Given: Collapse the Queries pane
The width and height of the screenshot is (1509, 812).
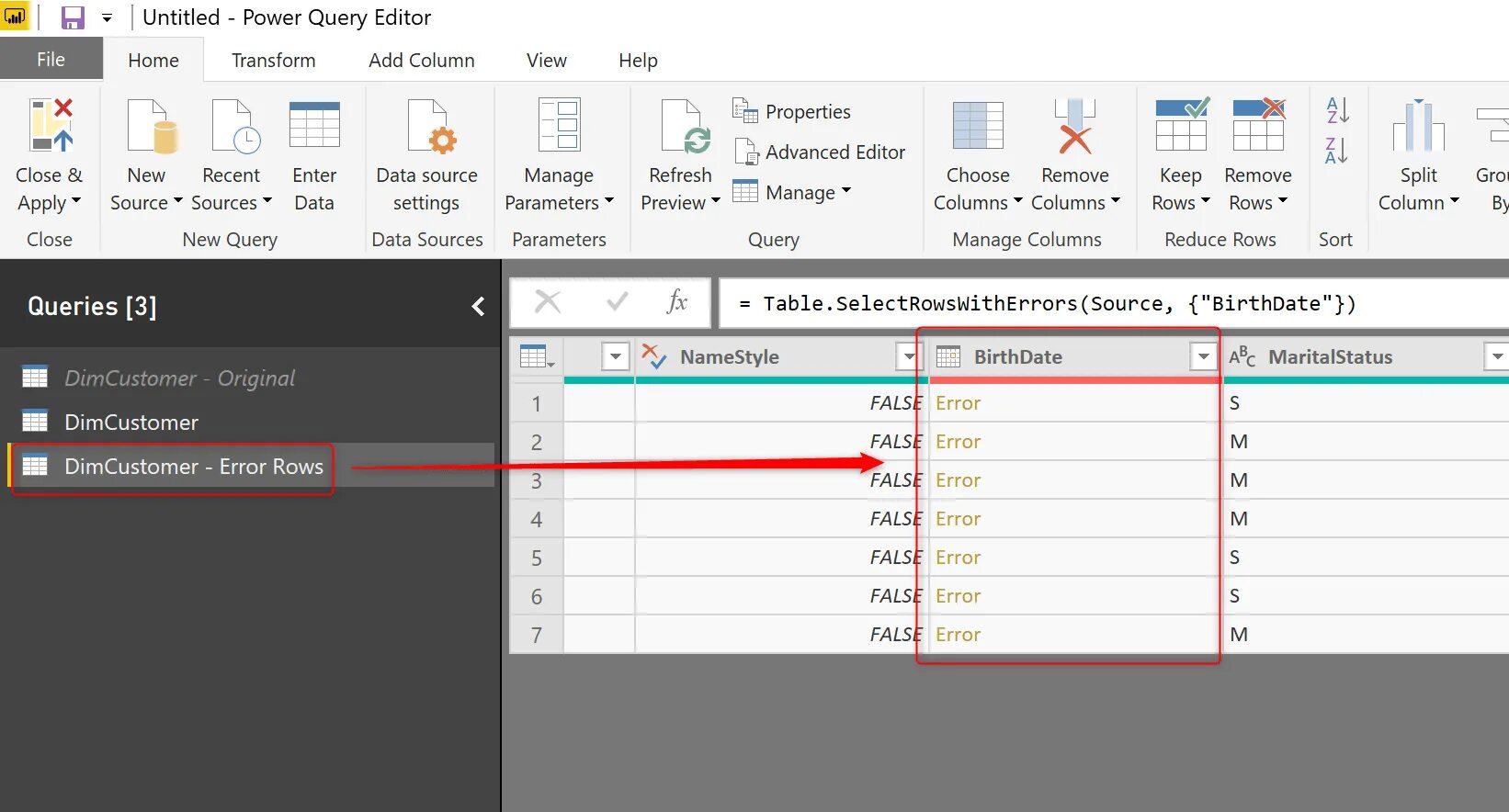Looking at the screenshot, I should tap(478, 307).
